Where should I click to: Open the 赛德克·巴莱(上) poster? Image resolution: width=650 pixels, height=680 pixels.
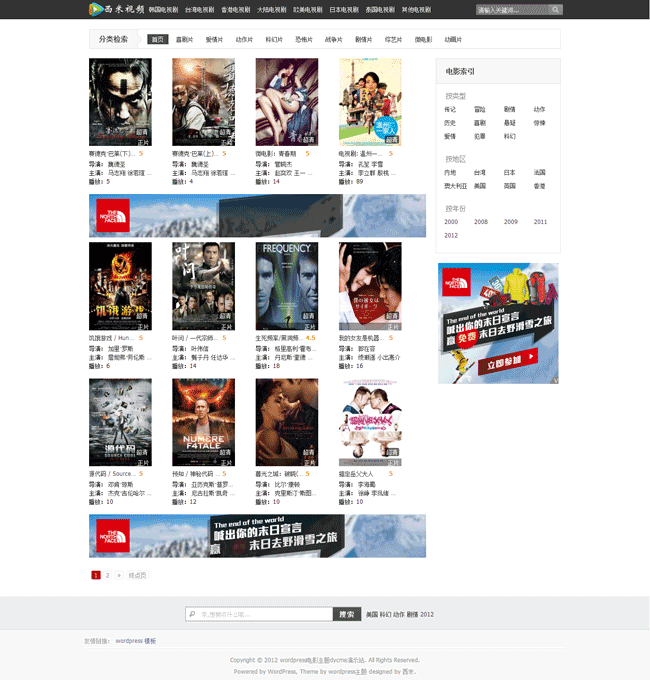[x=203, y=102]
